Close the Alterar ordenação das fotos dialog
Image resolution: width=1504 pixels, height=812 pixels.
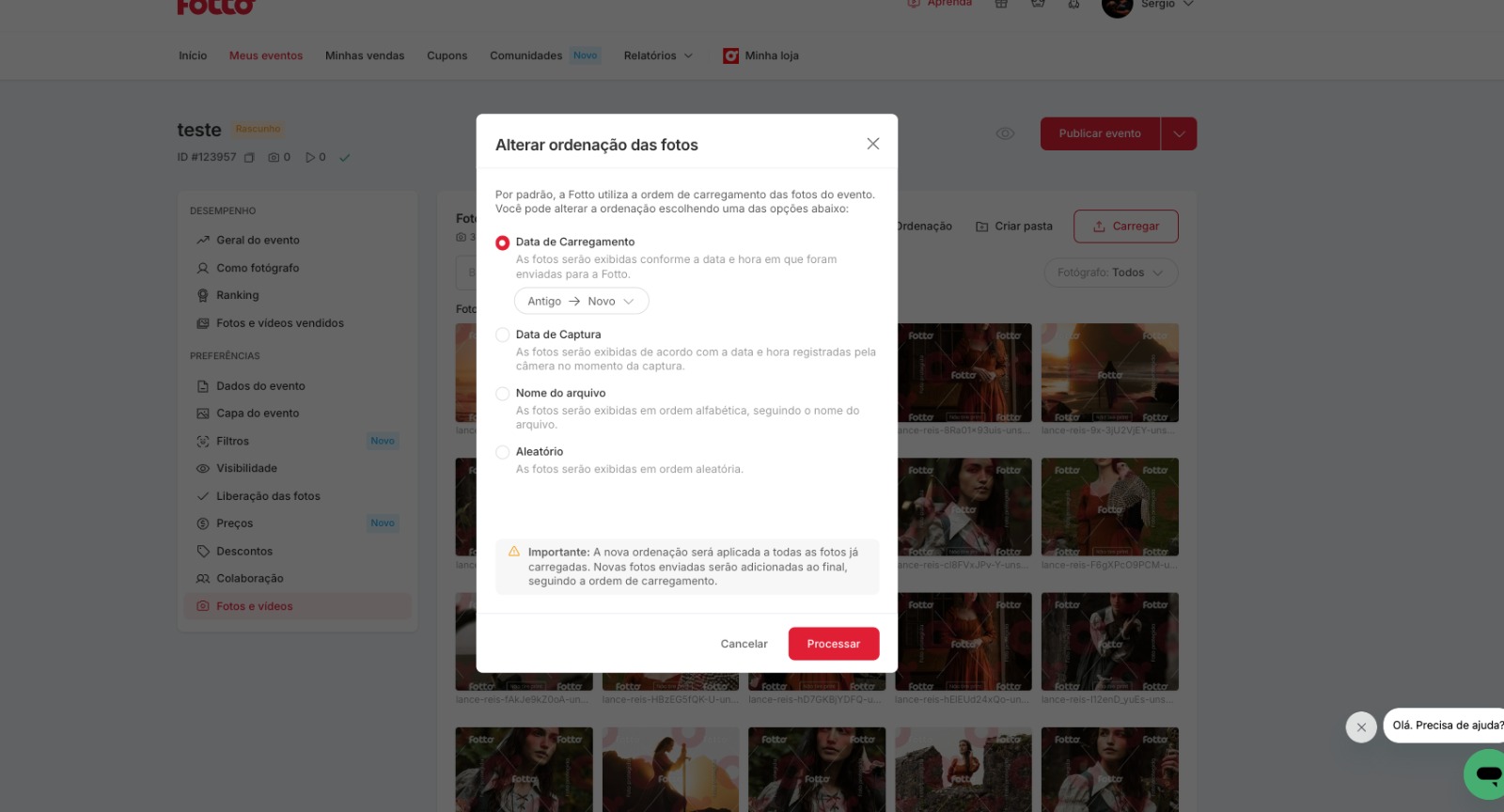point(872,144)
